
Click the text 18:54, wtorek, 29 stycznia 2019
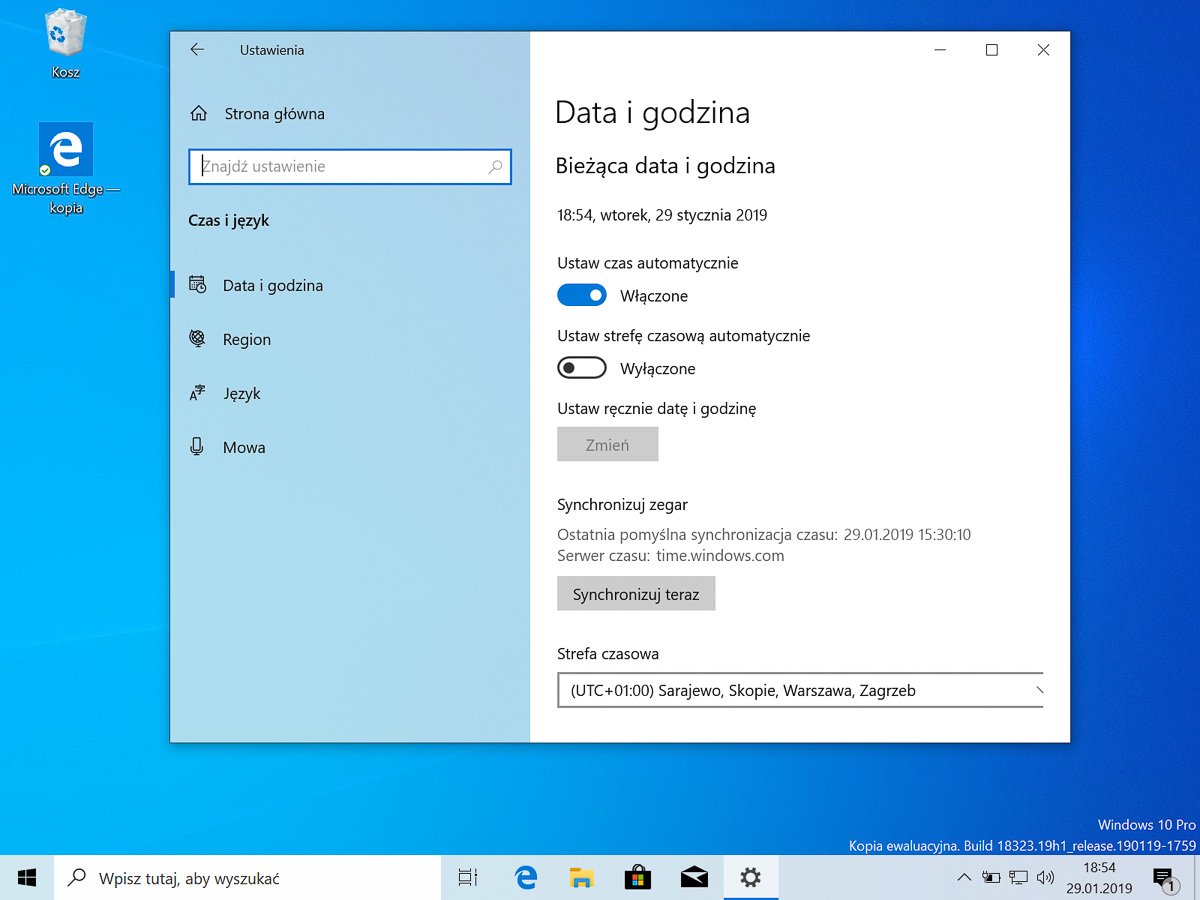point(662,215)
